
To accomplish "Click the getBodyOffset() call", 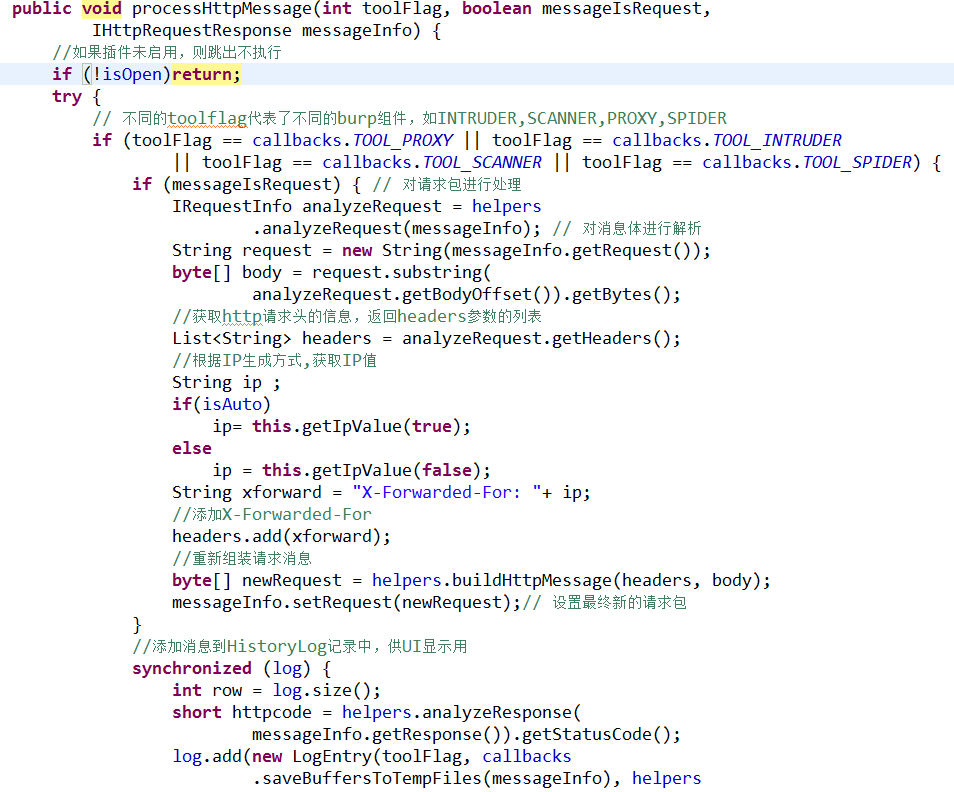I will pyautogui.click(x=476, y=294).
